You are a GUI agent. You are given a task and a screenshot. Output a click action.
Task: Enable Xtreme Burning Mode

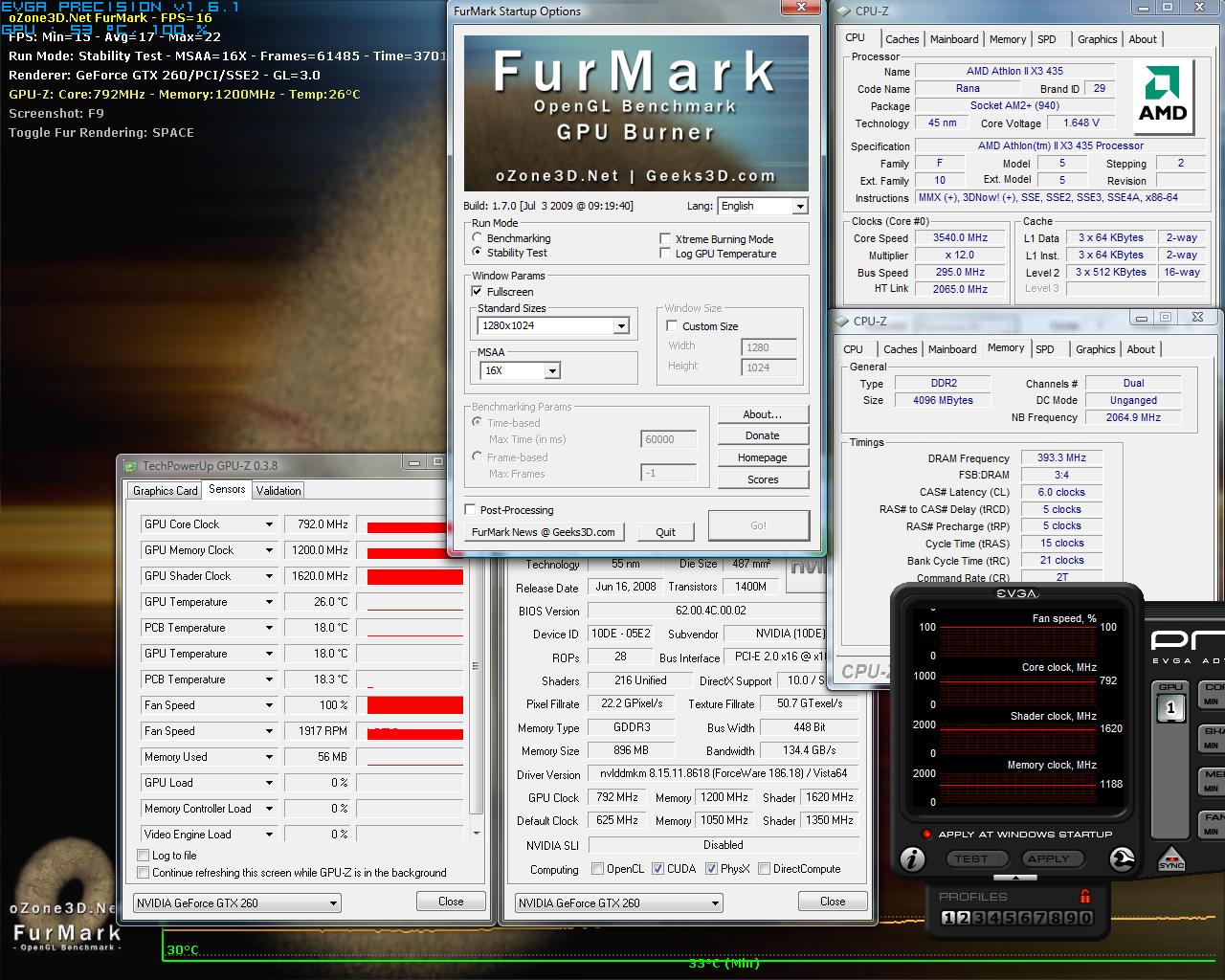pos(665,238)
